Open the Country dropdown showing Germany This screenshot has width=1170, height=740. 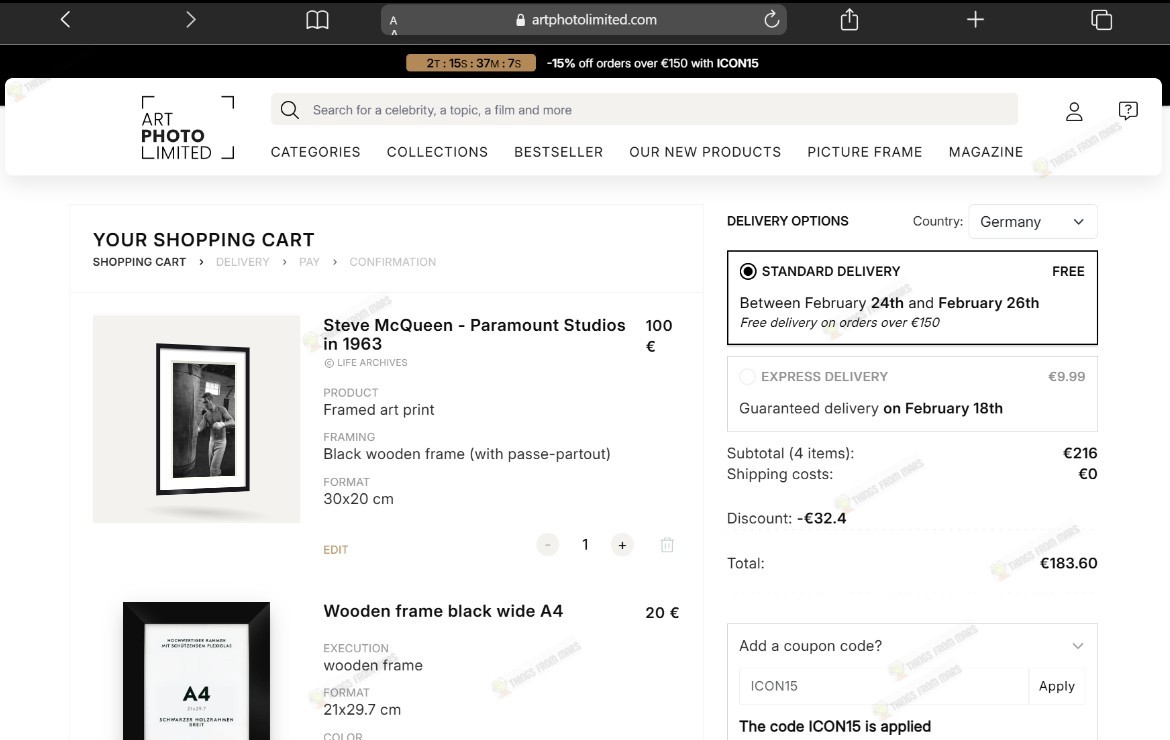pyautogui.click(x=1033, y=222)
